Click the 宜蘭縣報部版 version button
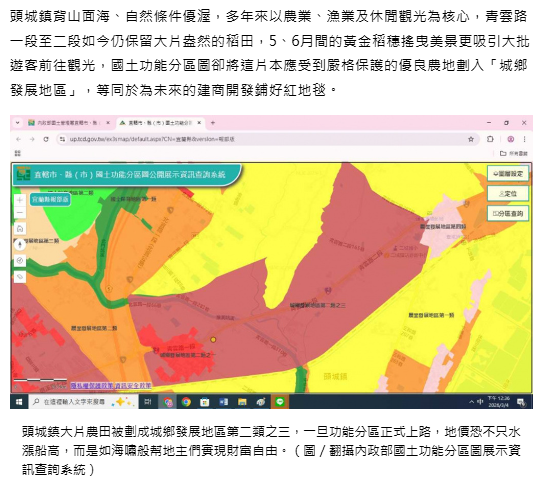The width and height of the screenshot is (545, 486). coord(50,200)
